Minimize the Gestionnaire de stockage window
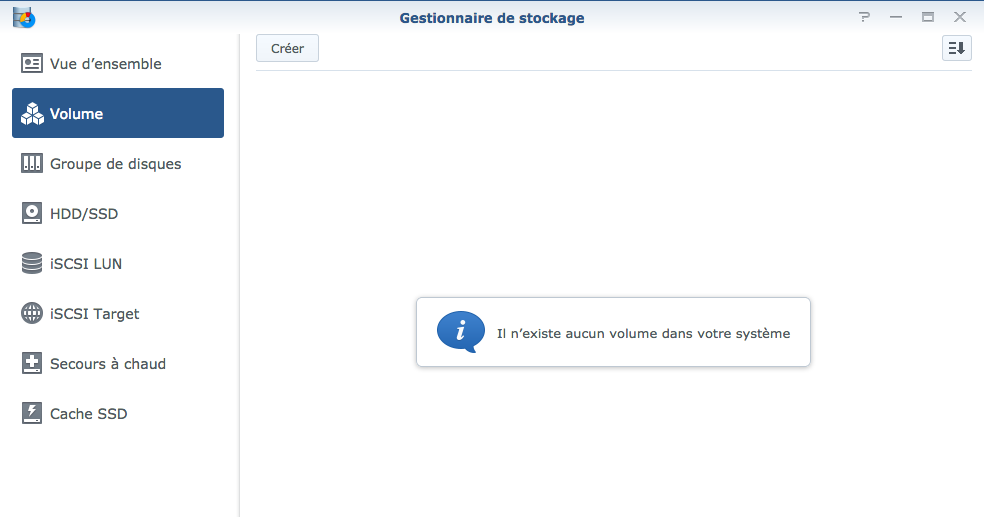This screenshot has width=984, height=517. (896, 17)
